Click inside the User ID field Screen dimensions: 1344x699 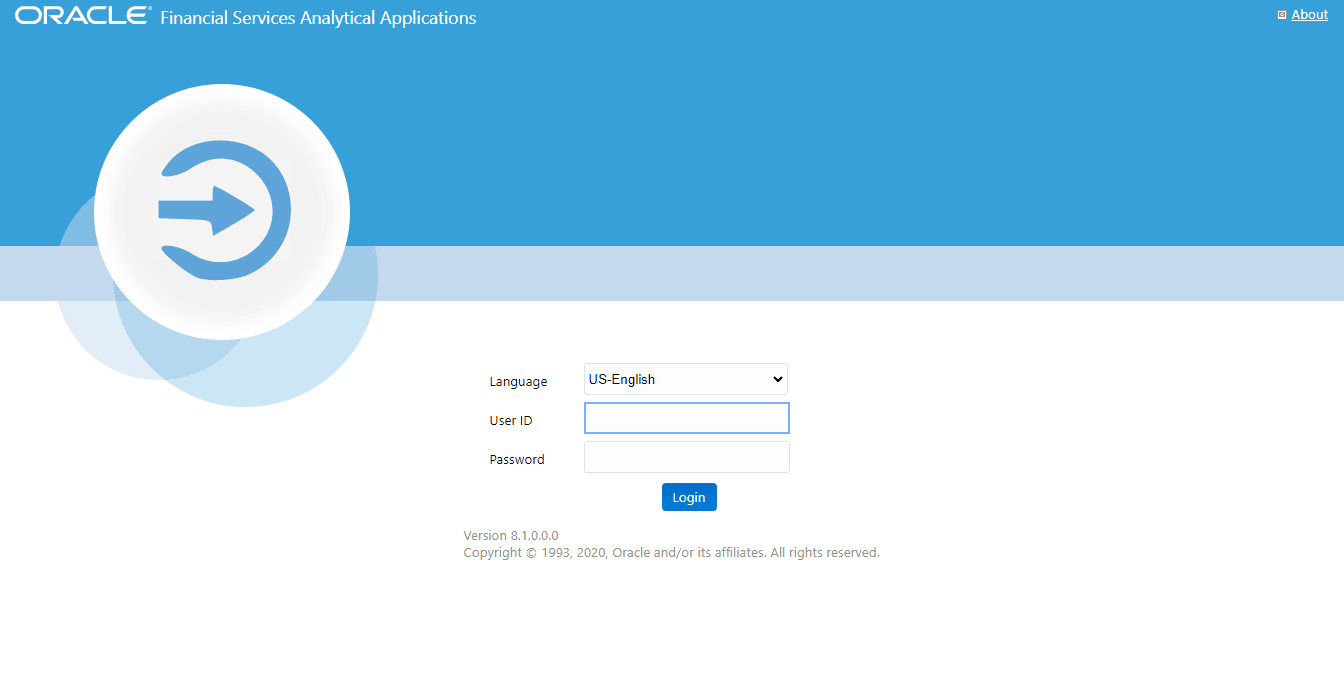tap(686, 417)
